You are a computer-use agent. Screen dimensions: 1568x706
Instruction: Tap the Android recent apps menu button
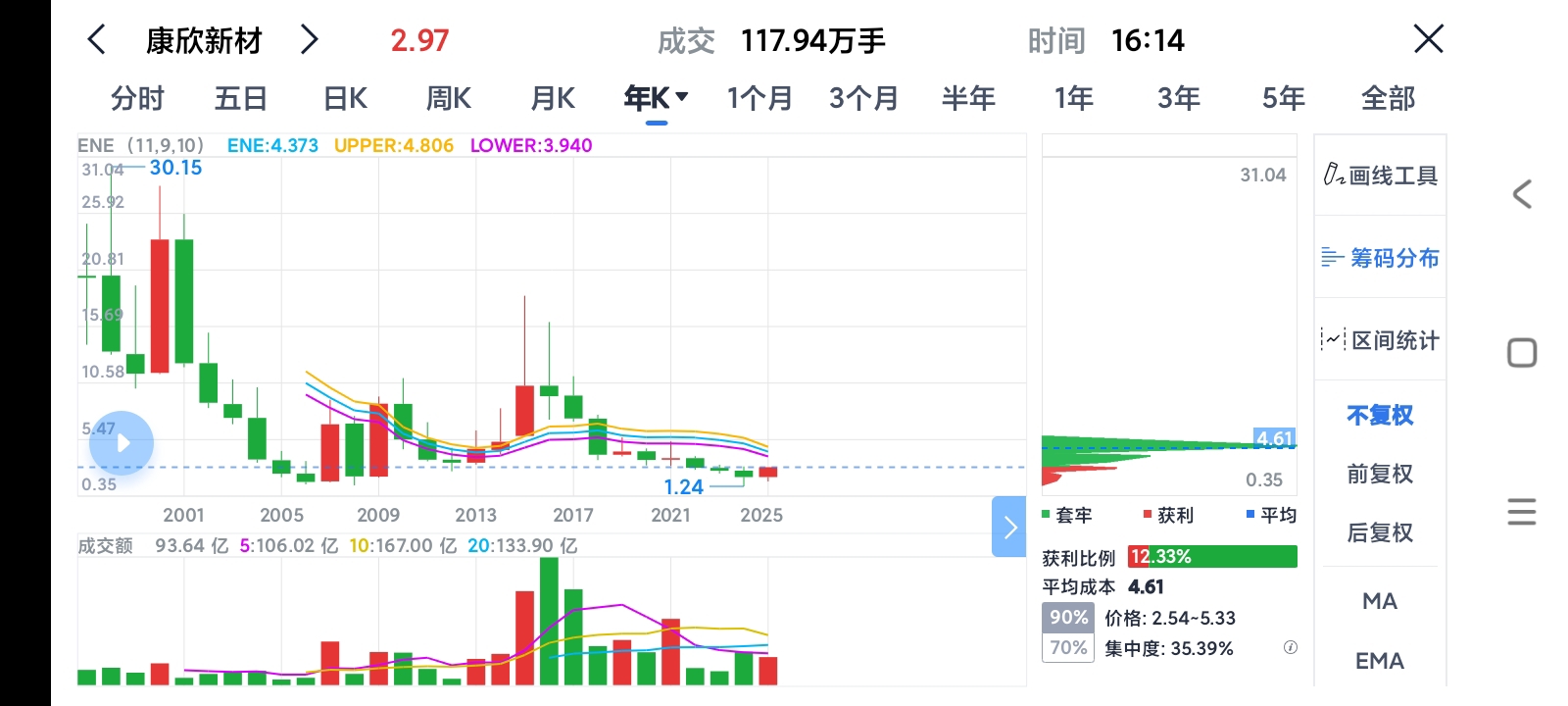click(x=1522, y=512)
